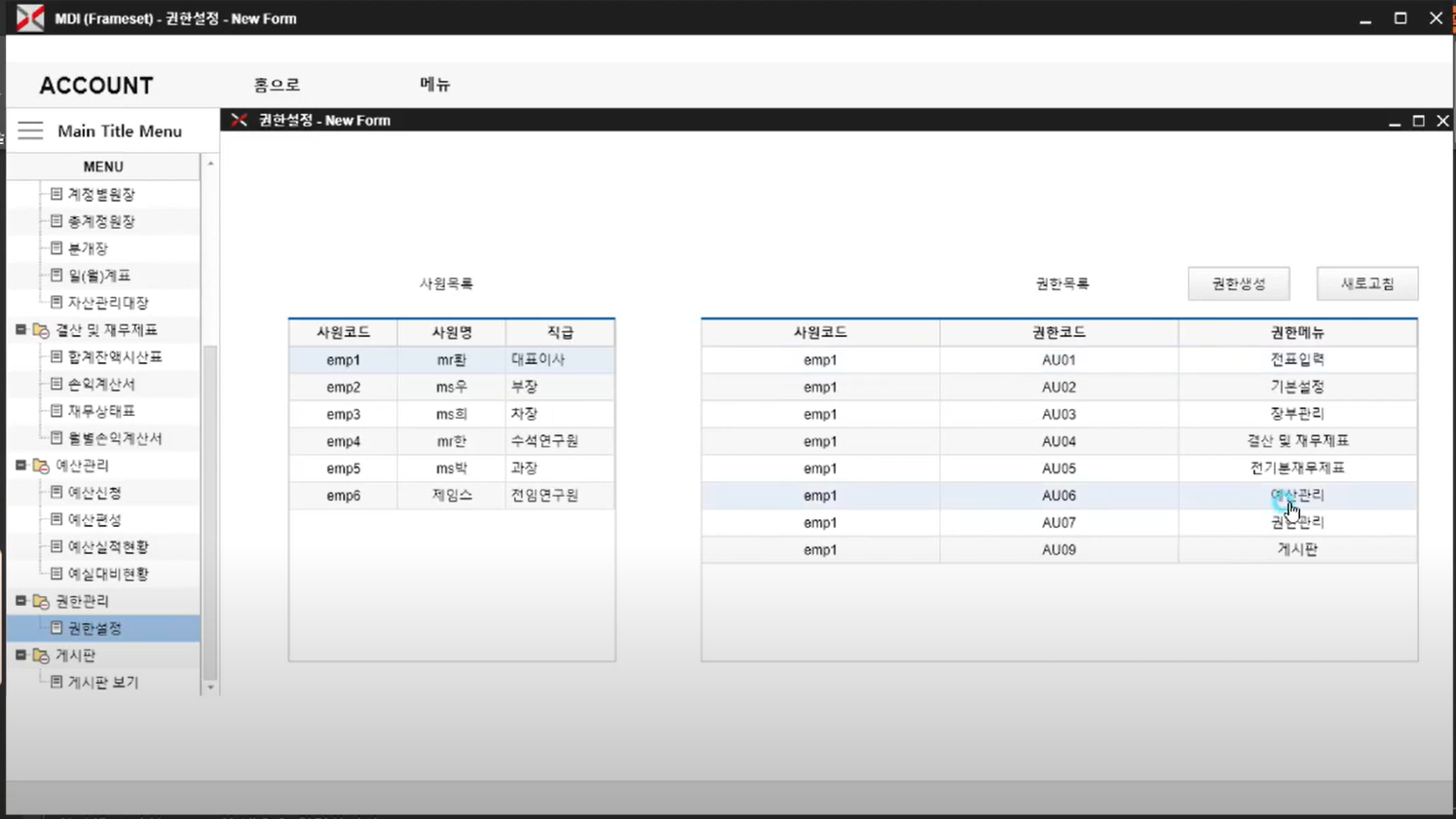Collapse the 예산관리 tree node
The height and width of the screenshot is (819, 1456).
click(20, 465)
